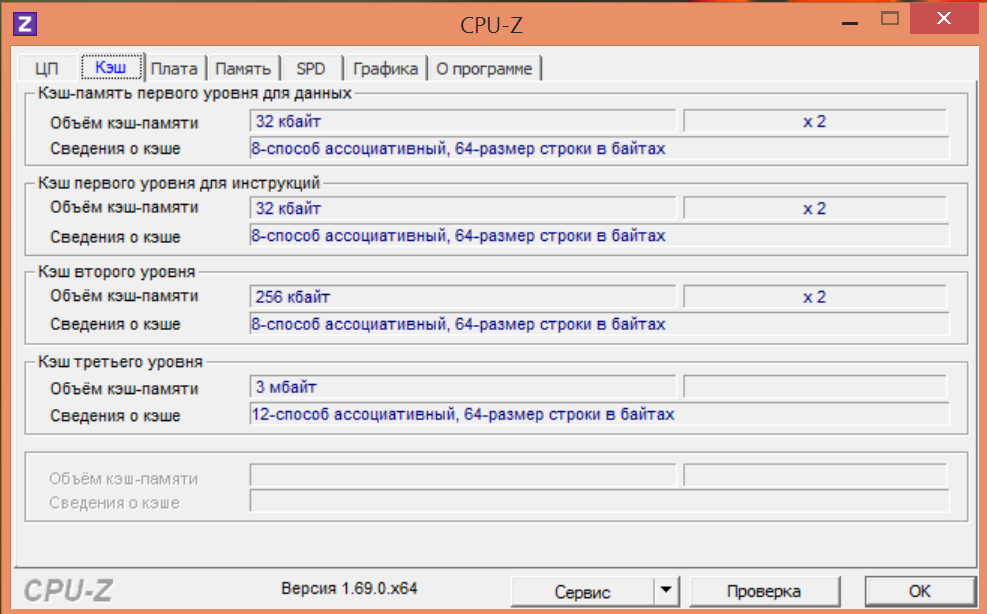
Task: Select the '12-способ ассоциативный' L3 info field
Action: [x=599, y=414]
